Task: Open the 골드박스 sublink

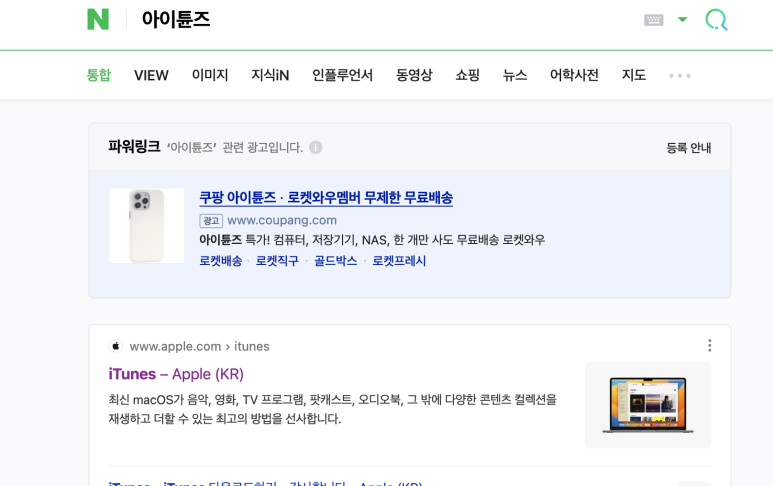Action: (335, 261)
